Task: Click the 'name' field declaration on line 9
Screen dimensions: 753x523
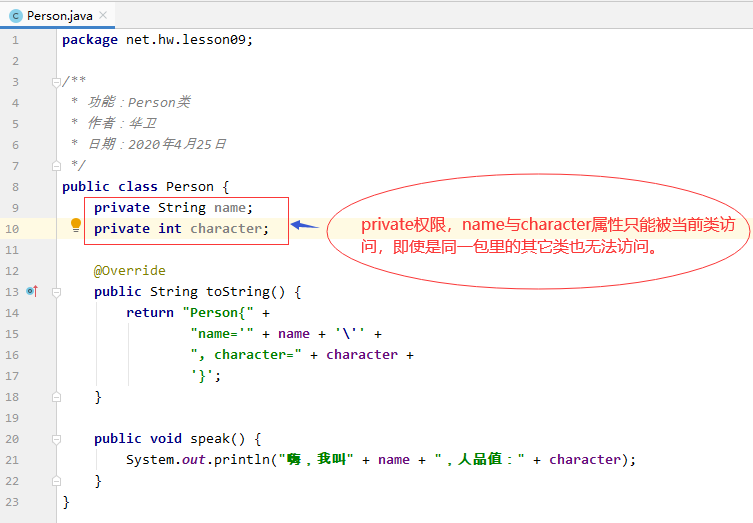Action: (230, 208)
